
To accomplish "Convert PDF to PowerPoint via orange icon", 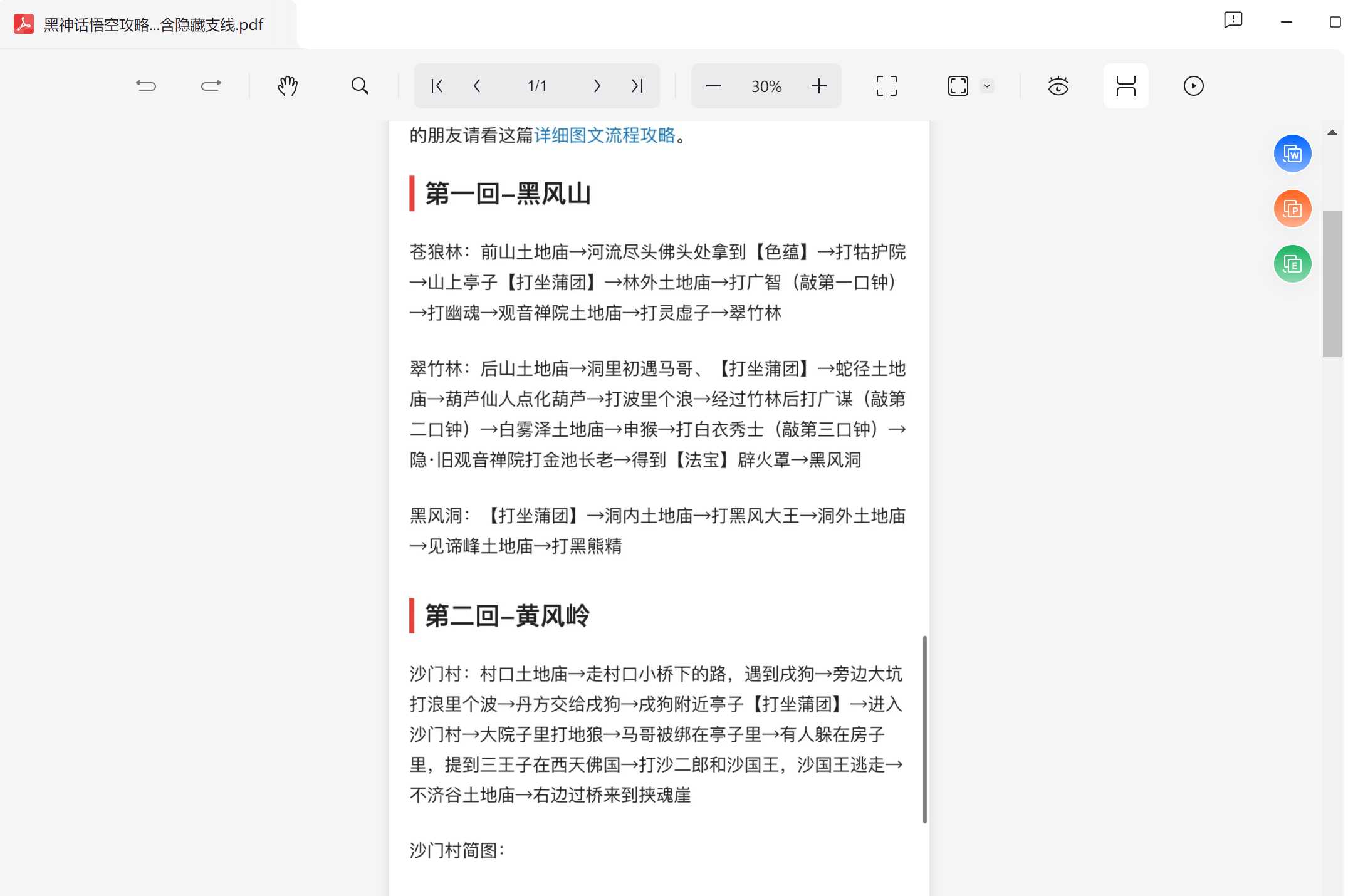I will pos(1293,209).
